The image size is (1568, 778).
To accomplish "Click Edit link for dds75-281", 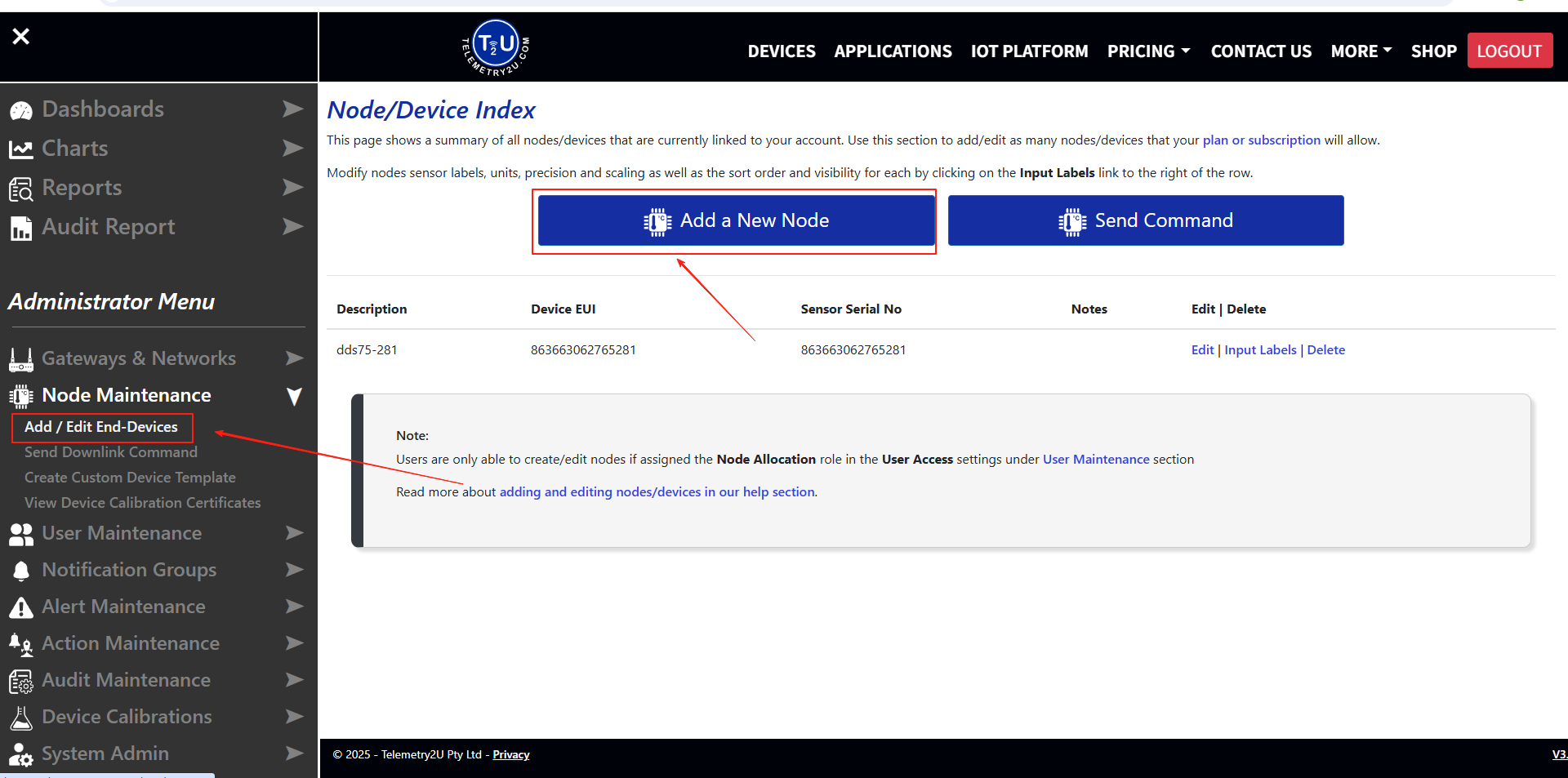I will [1202, 350].
